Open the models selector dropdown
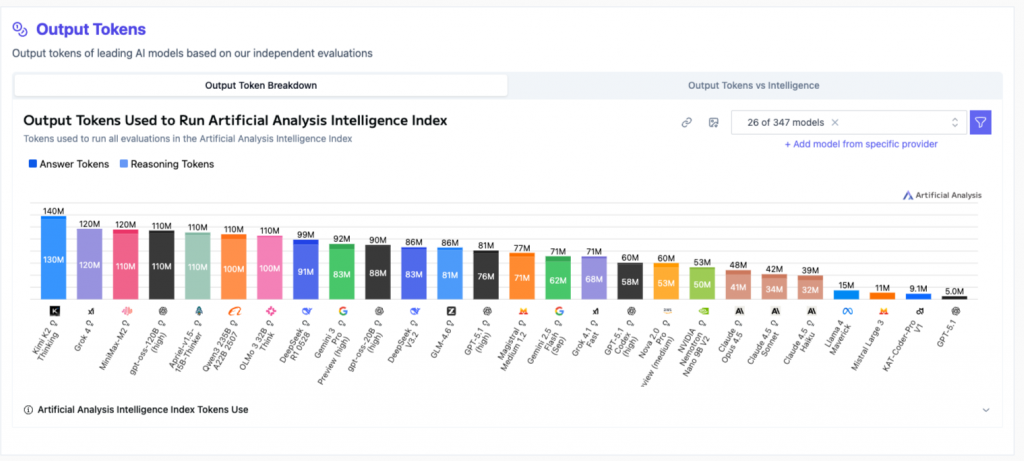1024x461 pixels. pos(954,122)
